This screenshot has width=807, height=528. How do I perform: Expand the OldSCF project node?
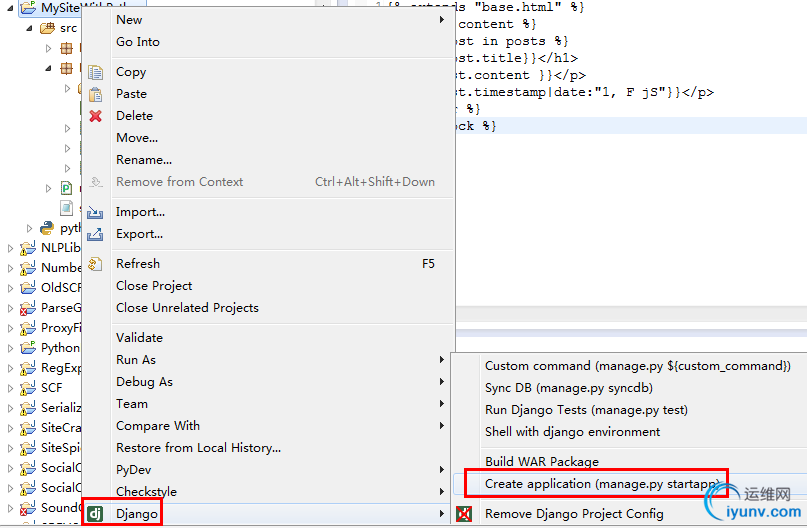10,288
